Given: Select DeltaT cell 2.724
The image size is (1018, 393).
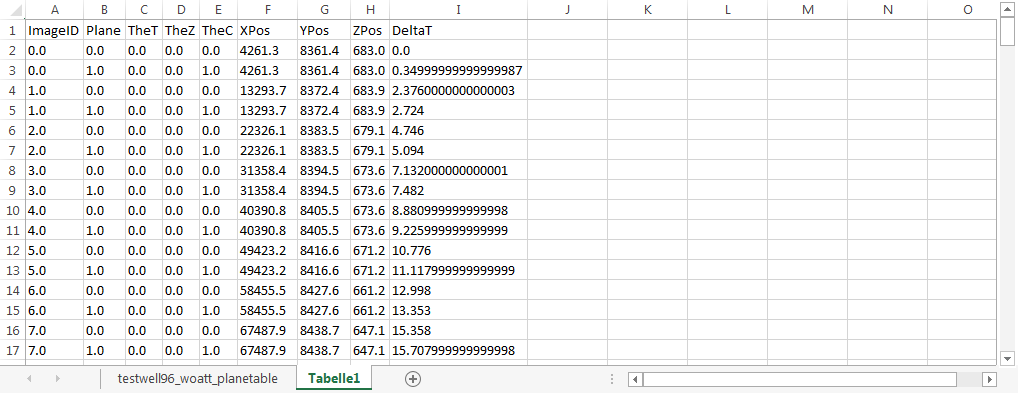Looking at the screenshot, I should click(458, 110).
